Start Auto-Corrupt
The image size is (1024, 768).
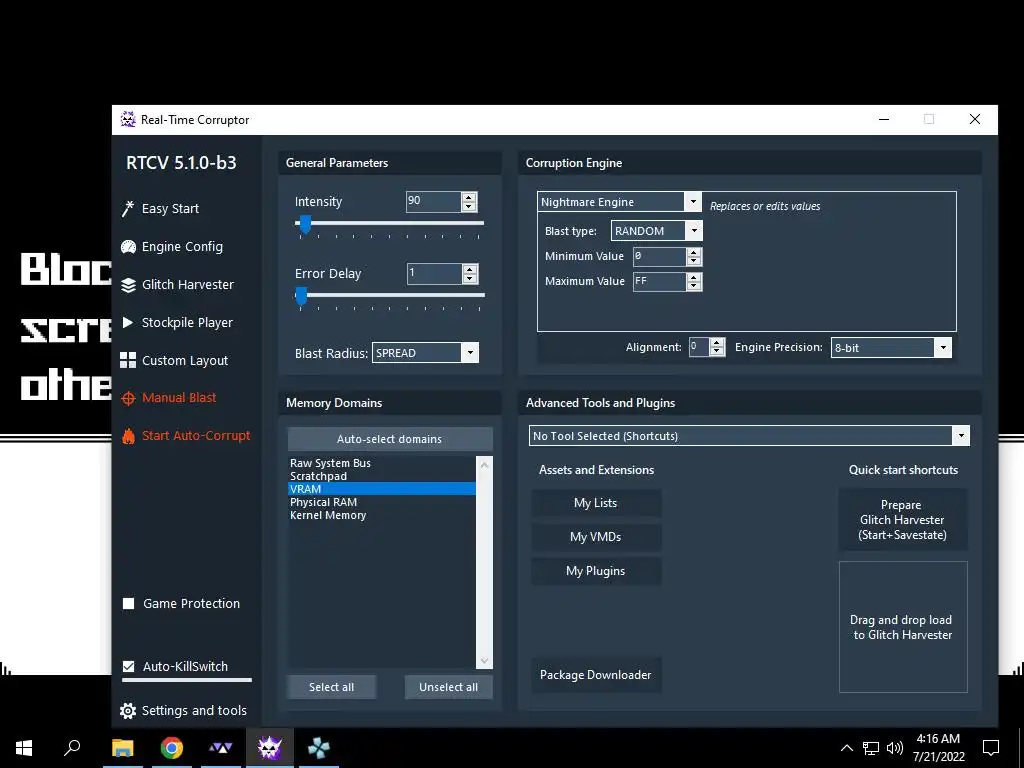pos(196,436)
